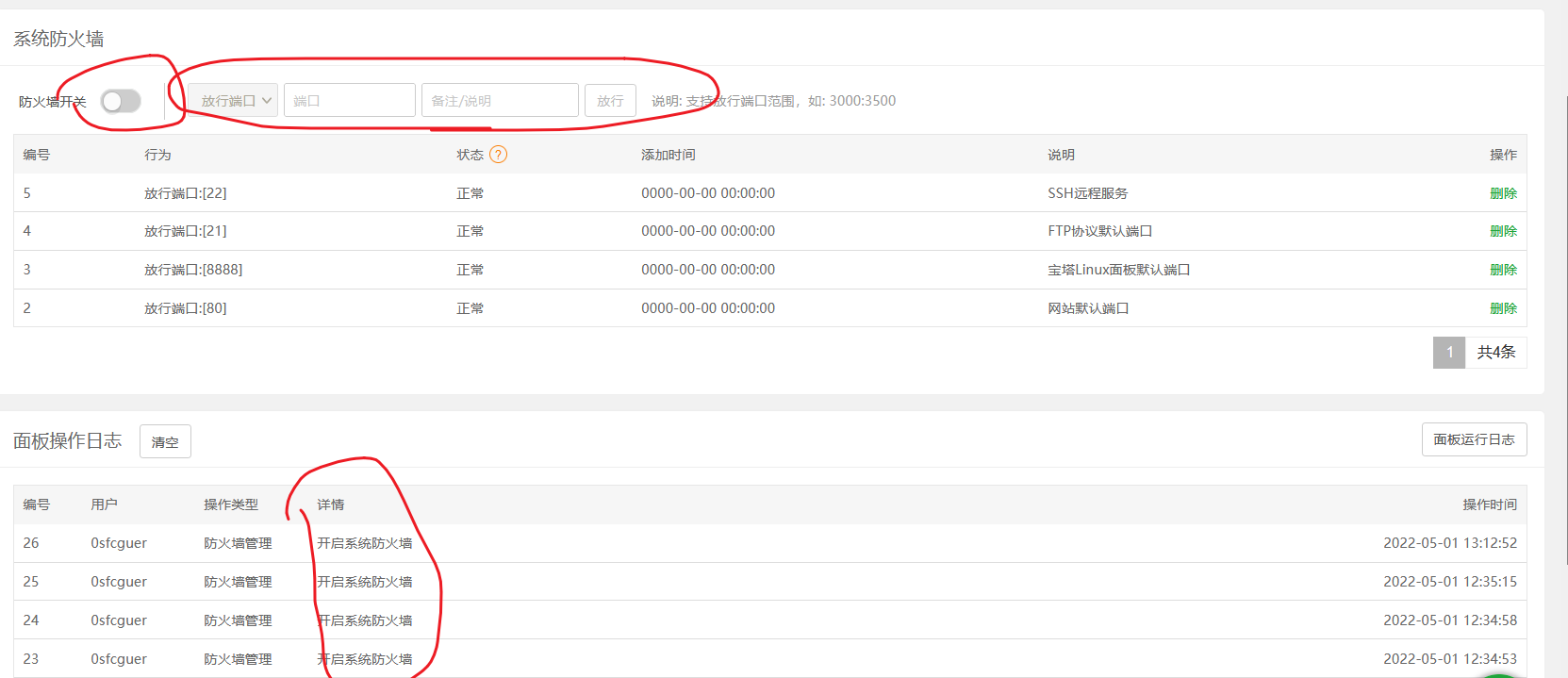
Task: Delete the port 22 SSH rule
Action: click(x=1503, y=193)
